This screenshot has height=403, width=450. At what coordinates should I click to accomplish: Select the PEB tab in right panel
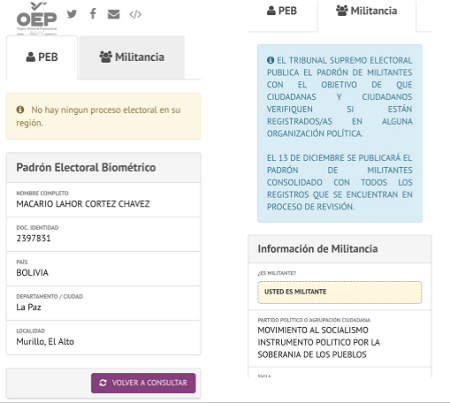click(x=282, y=11)
